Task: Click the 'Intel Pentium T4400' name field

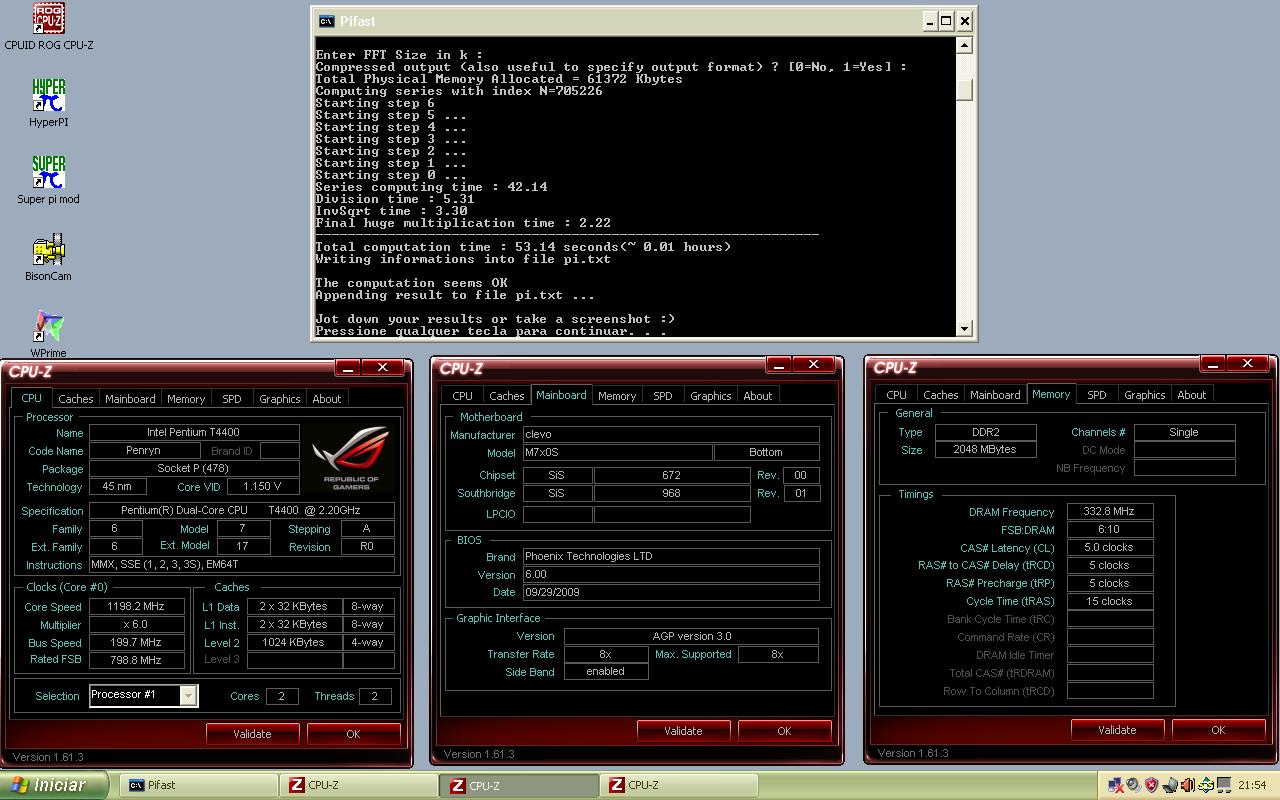Action: 194,432
